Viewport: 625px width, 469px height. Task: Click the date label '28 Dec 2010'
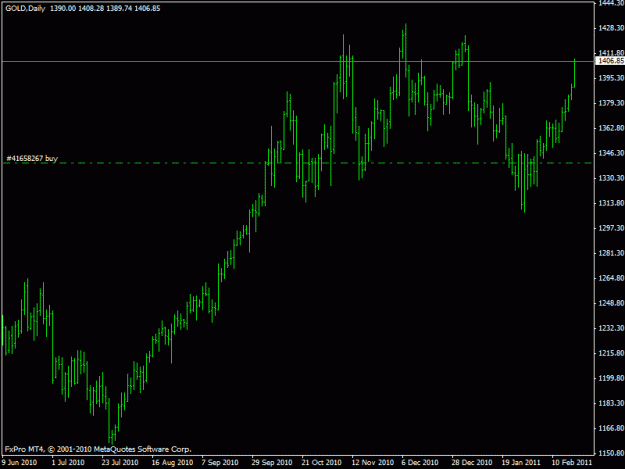(x=472, y=463)
